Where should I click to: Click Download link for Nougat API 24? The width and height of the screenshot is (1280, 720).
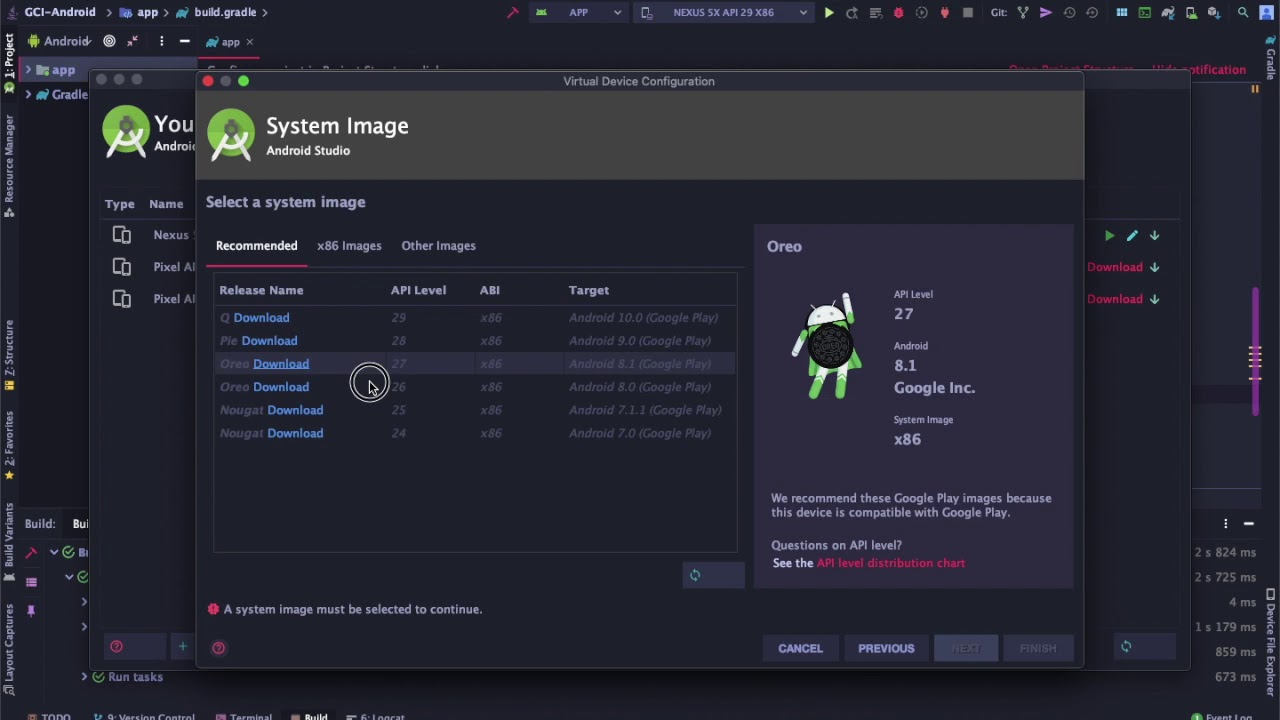click(x=295, y=433)
